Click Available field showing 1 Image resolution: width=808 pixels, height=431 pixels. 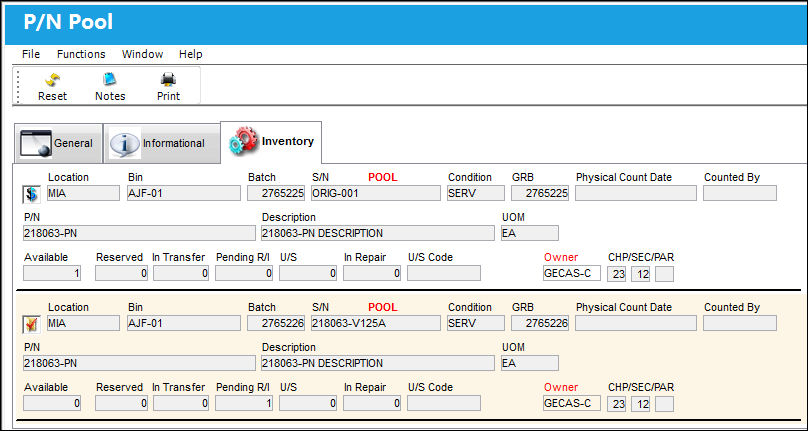pos(52,273)
